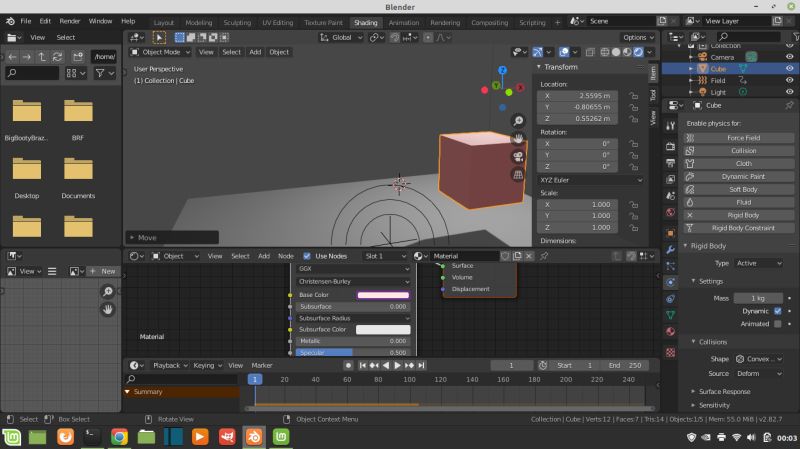Open the Global transform orientation dropdown

tap(341, 37)
